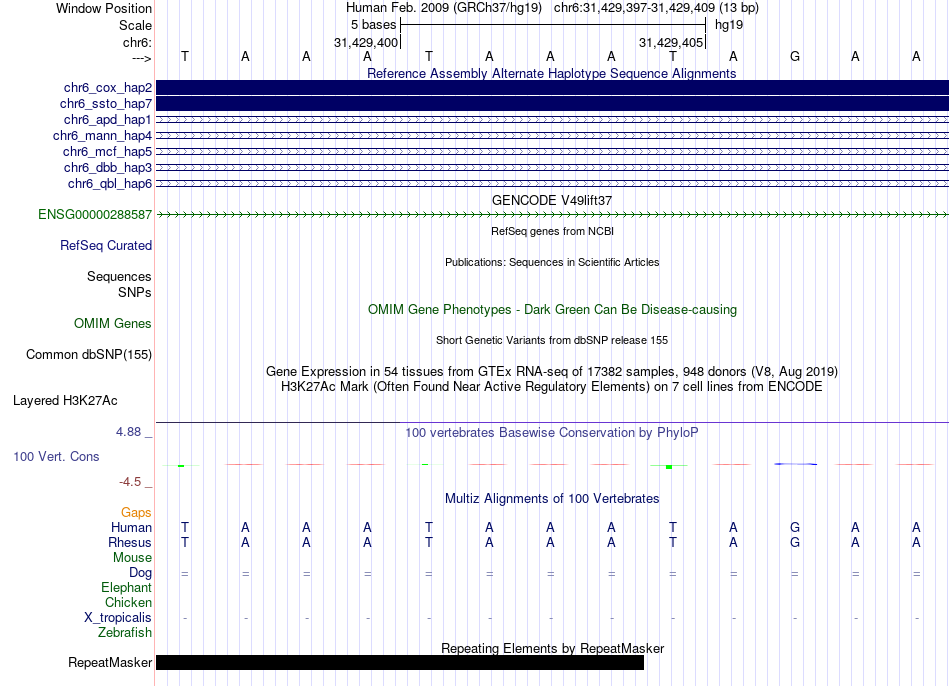The image size is (950, 686).
Task: Click the chr6_cox_hap2 track label
Action: 108,88
